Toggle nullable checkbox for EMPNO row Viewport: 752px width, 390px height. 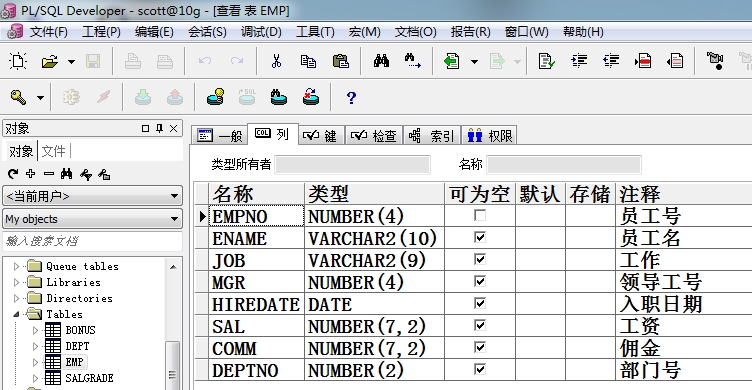[x=480, y=215]
